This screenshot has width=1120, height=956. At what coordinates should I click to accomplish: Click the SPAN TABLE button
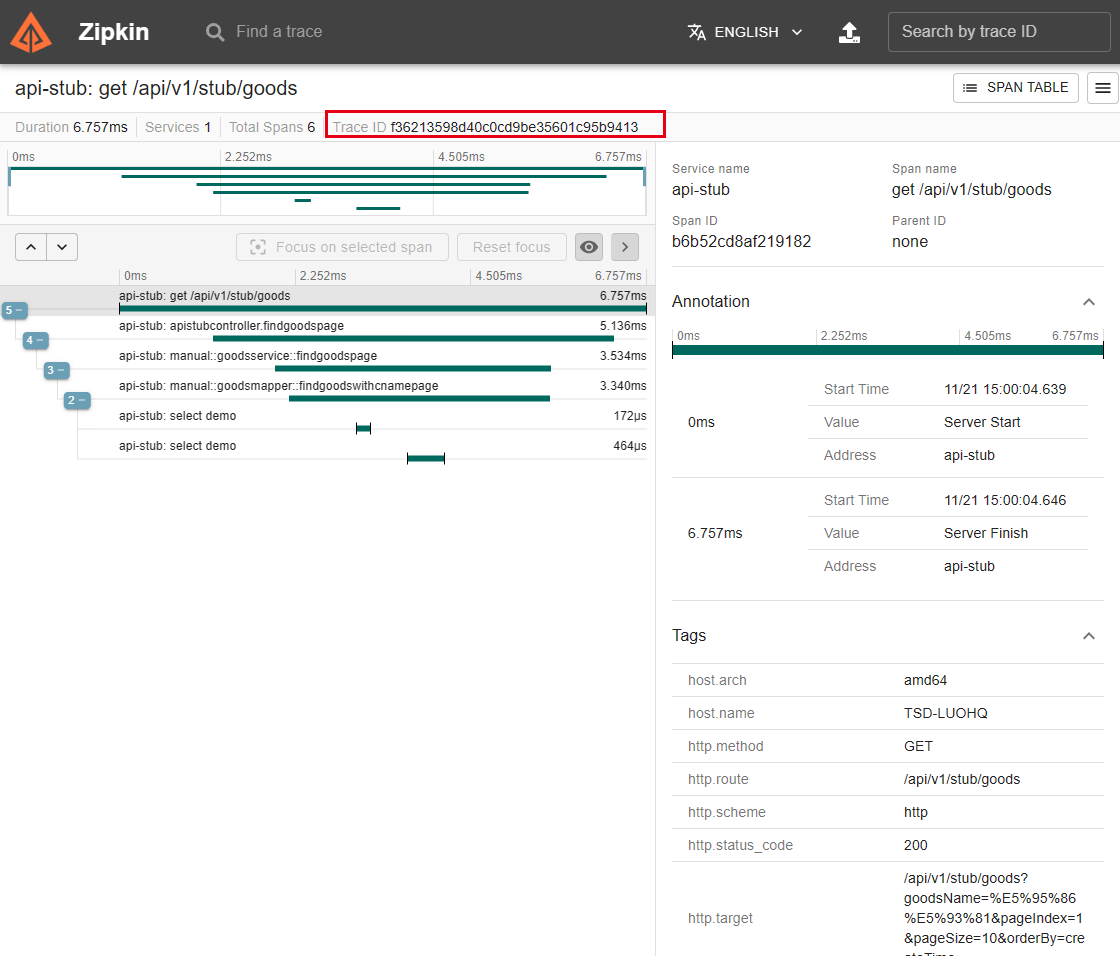click(1015, 88)
